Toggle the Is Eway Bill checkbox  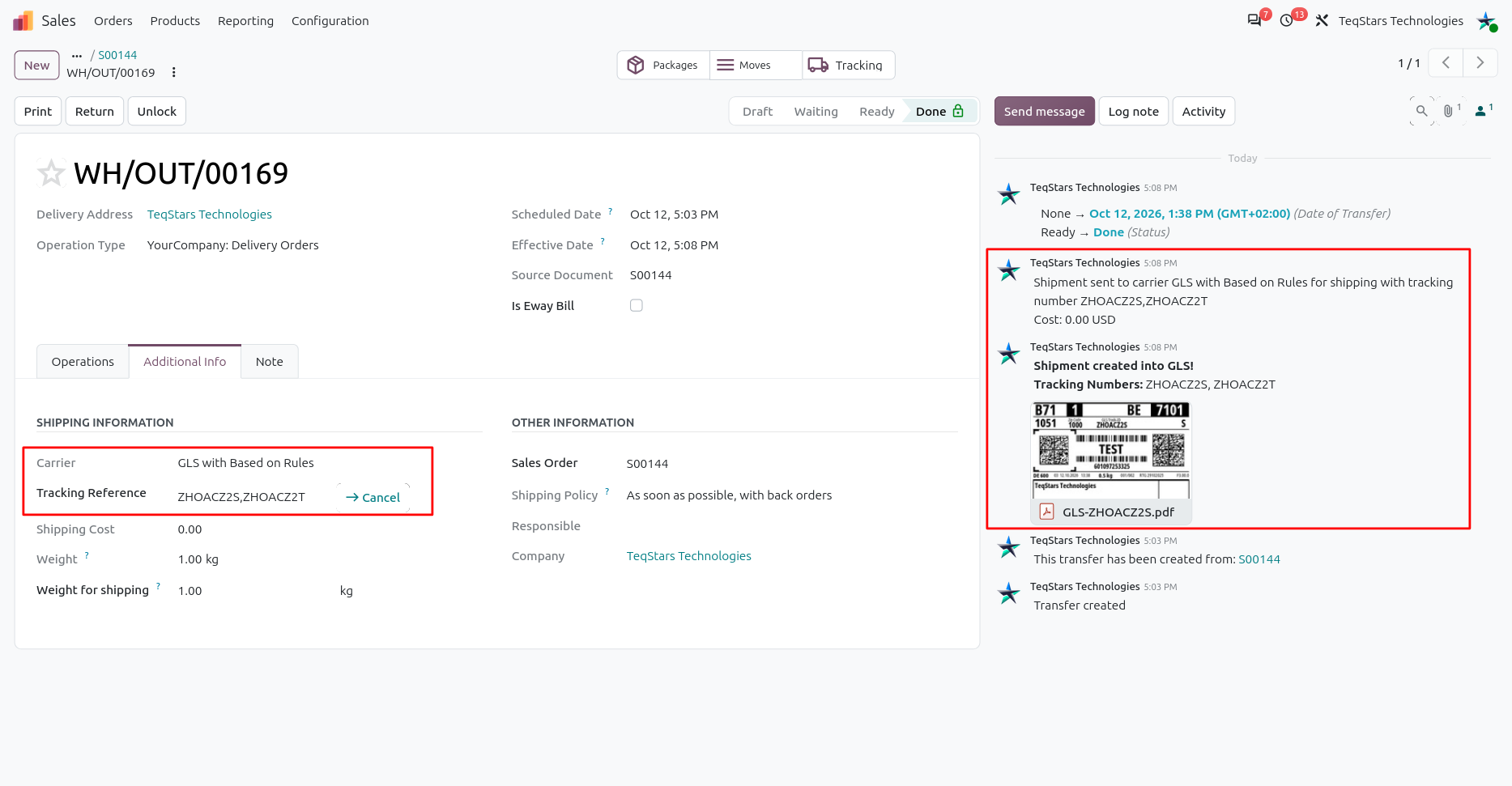(637, 306)
